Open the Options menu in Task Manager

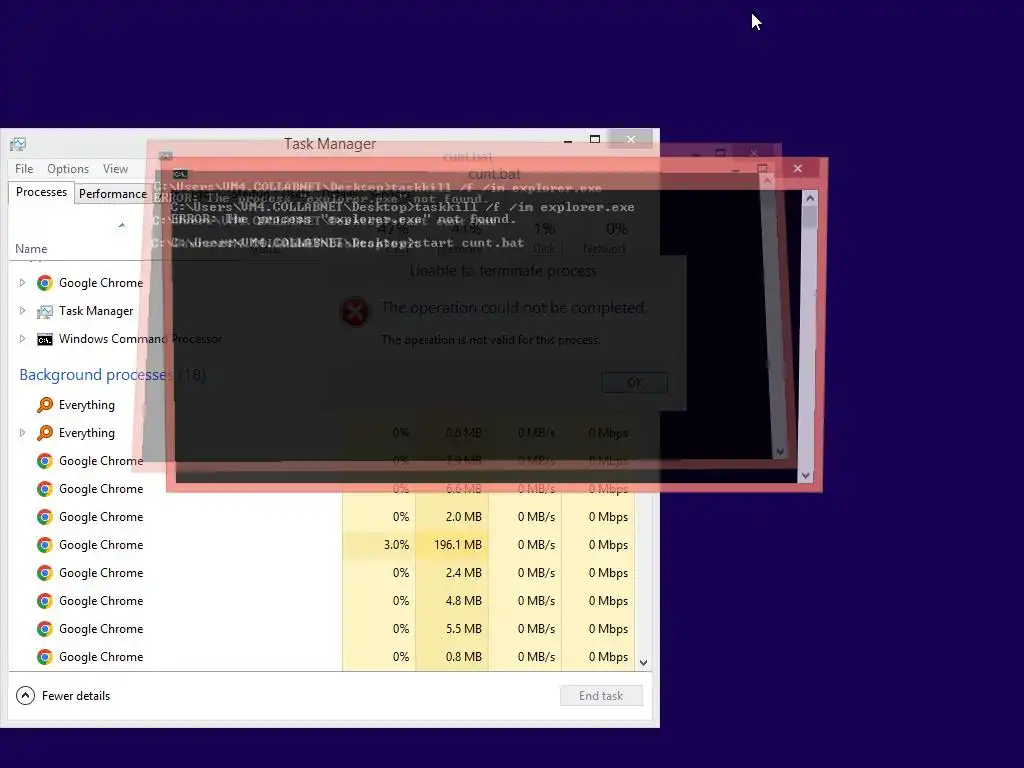68,168
